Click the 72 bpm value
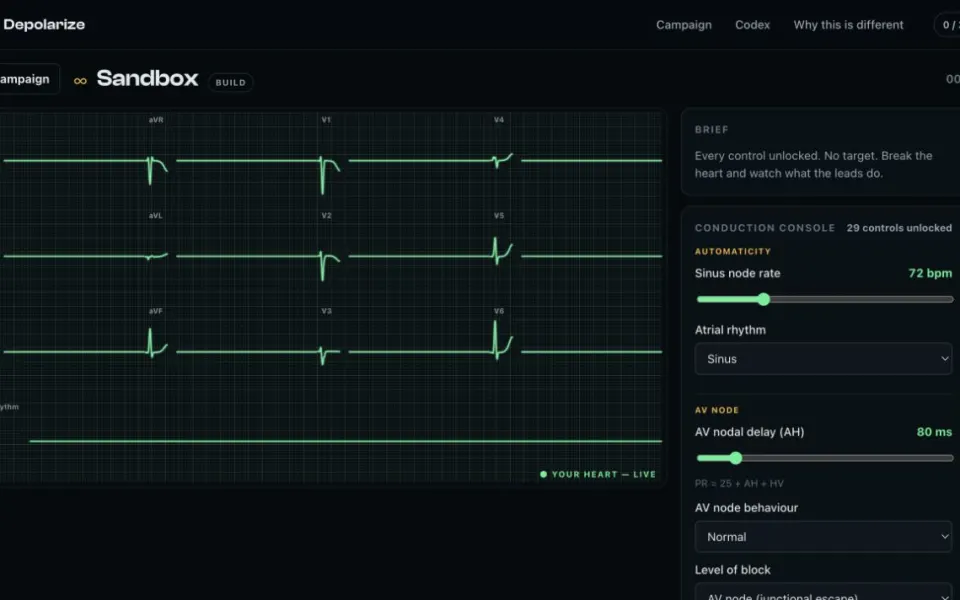Image resolution: width=960 pixels, height=600 pixels. coord(929,273)
